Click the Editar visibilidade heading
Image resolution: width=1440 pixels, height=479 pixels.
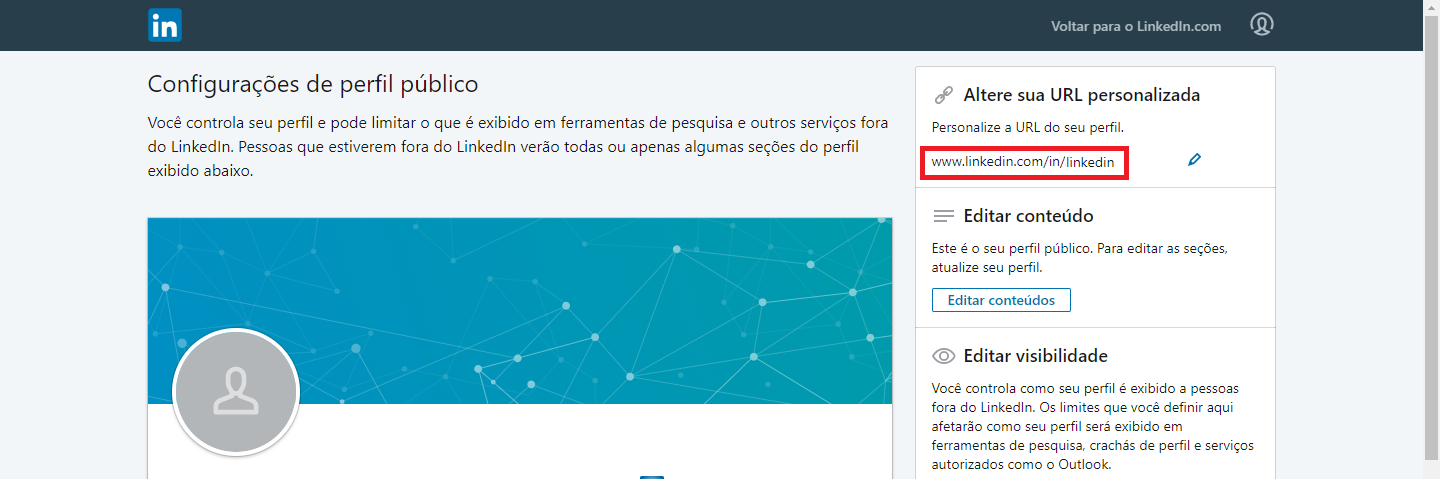point(1035,356)
